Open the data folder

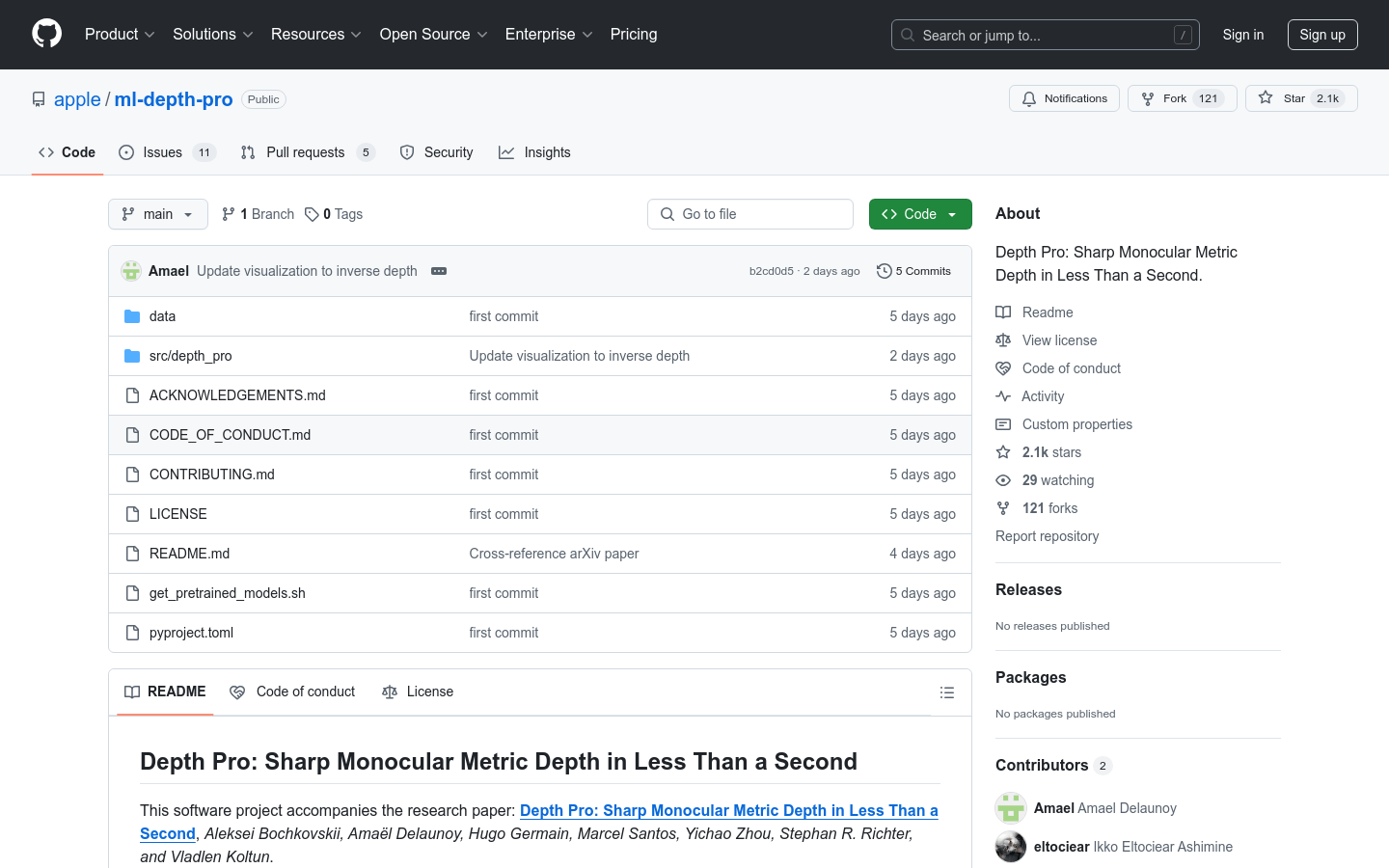coord(162,316)
